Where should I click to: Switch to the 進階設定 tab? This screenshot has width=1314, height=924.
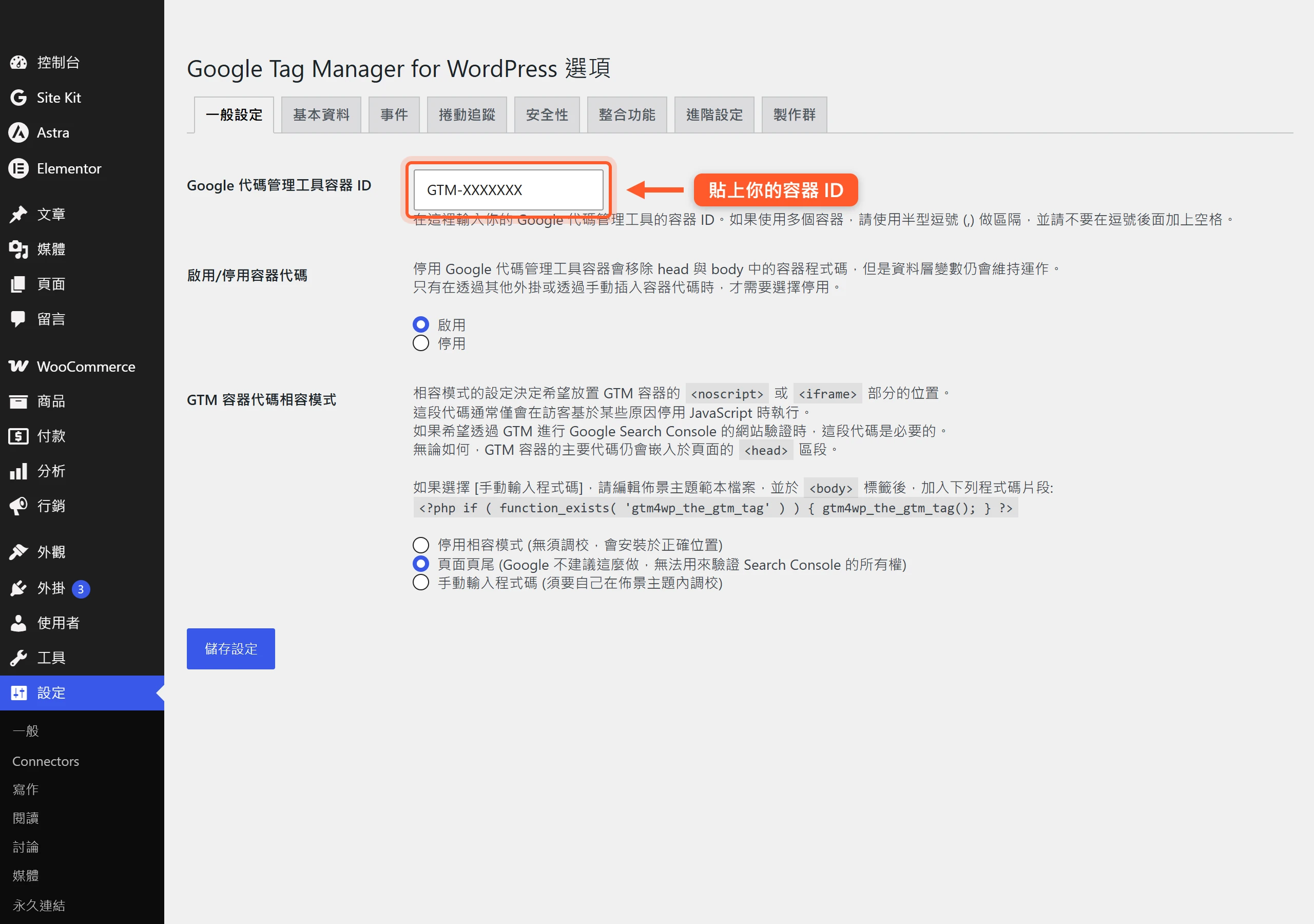click(x=714, y=114)
